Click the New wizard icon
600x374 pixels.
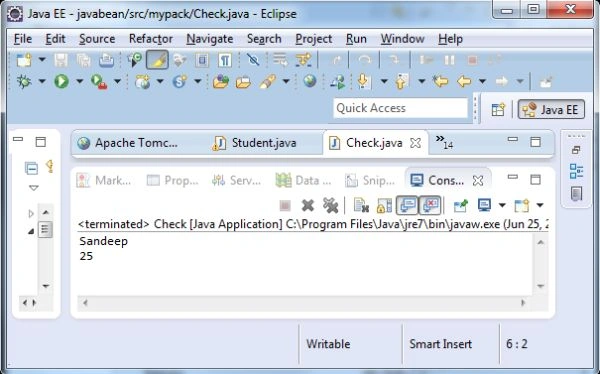click(24, 60)
